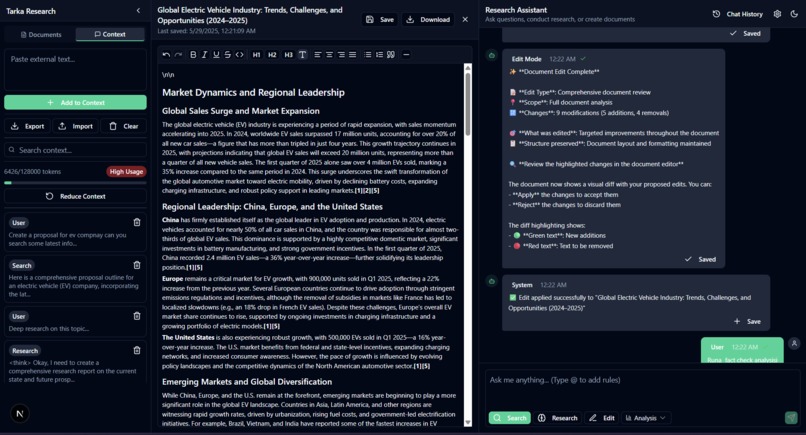
Task: Click the round N logo badge
Action: (x=20, y=413)
